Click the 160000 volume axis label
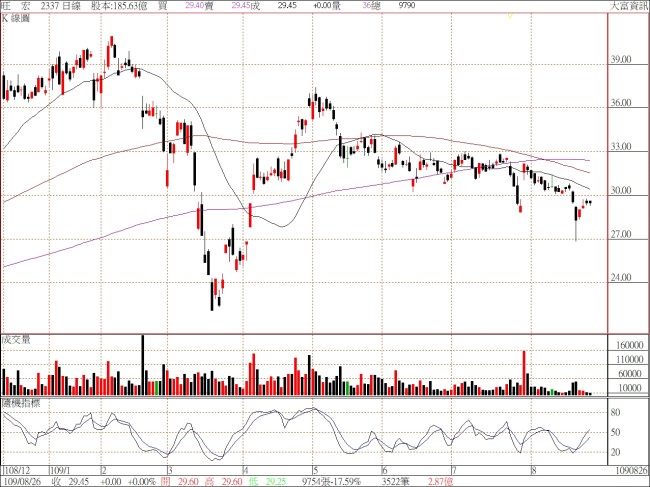Image resolution: width=650 pixels, height=487 pixels. 629,342
